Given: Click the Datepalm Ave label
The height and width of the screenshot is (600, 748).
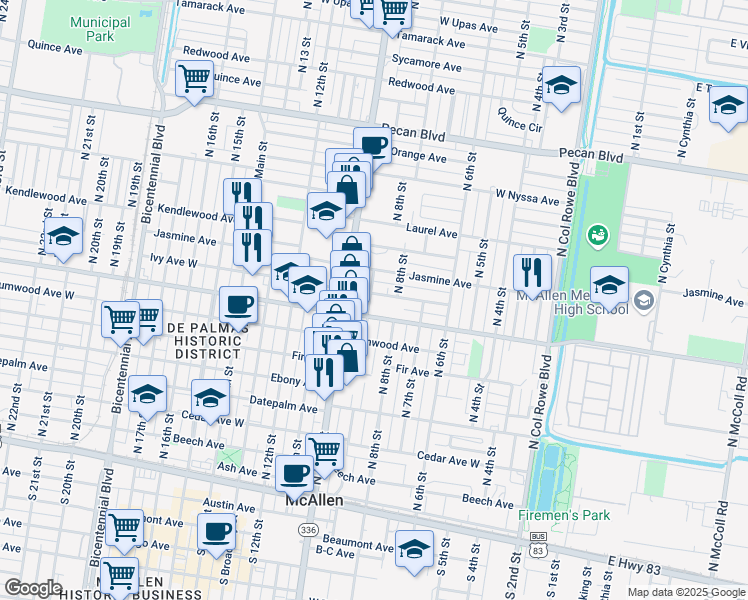Looking at the screenshot, I should click(x=283, y=404).
